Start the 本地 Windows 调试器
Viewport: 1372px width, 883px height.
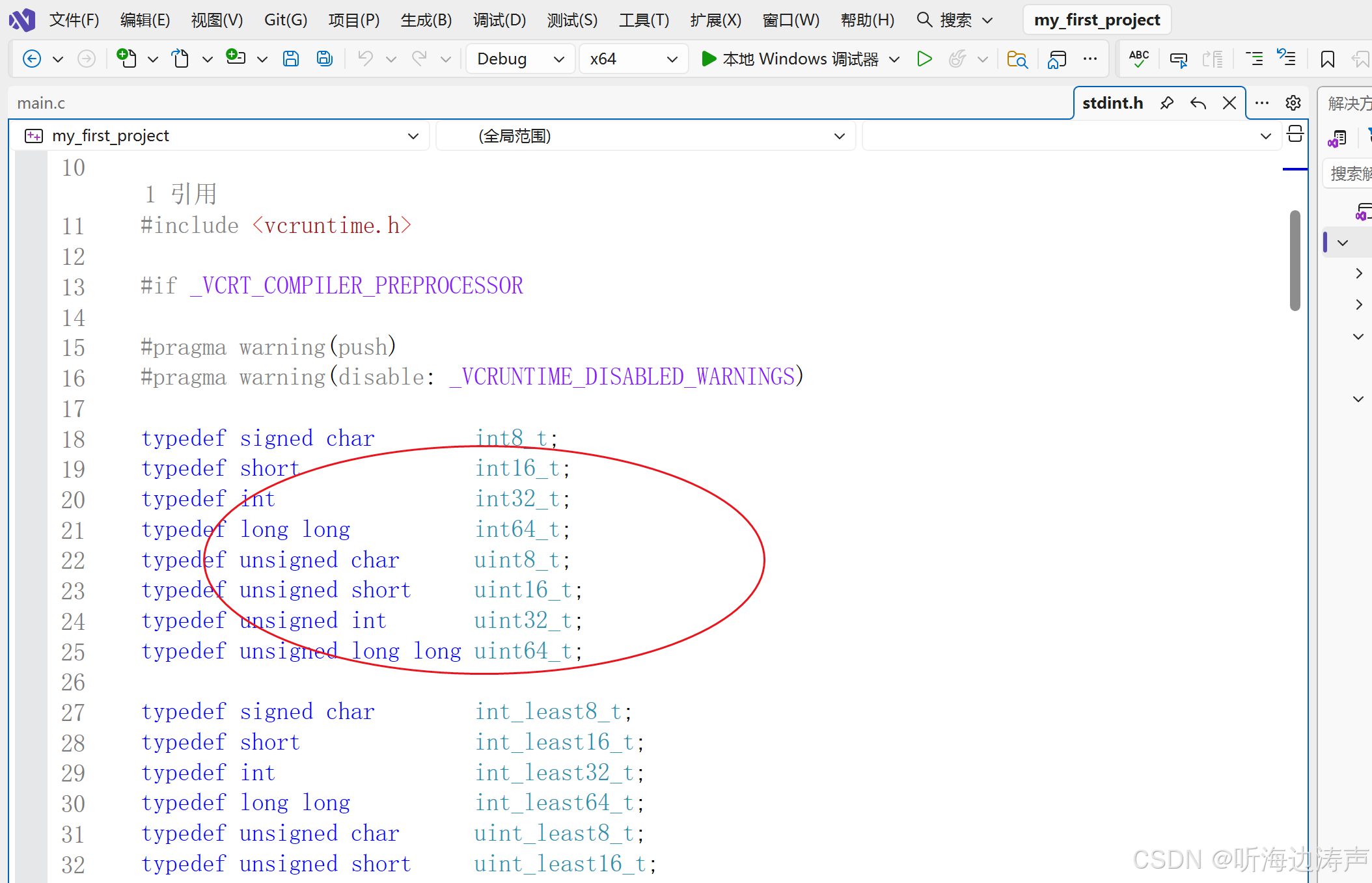pyautogui.click(x=790, y=59)
